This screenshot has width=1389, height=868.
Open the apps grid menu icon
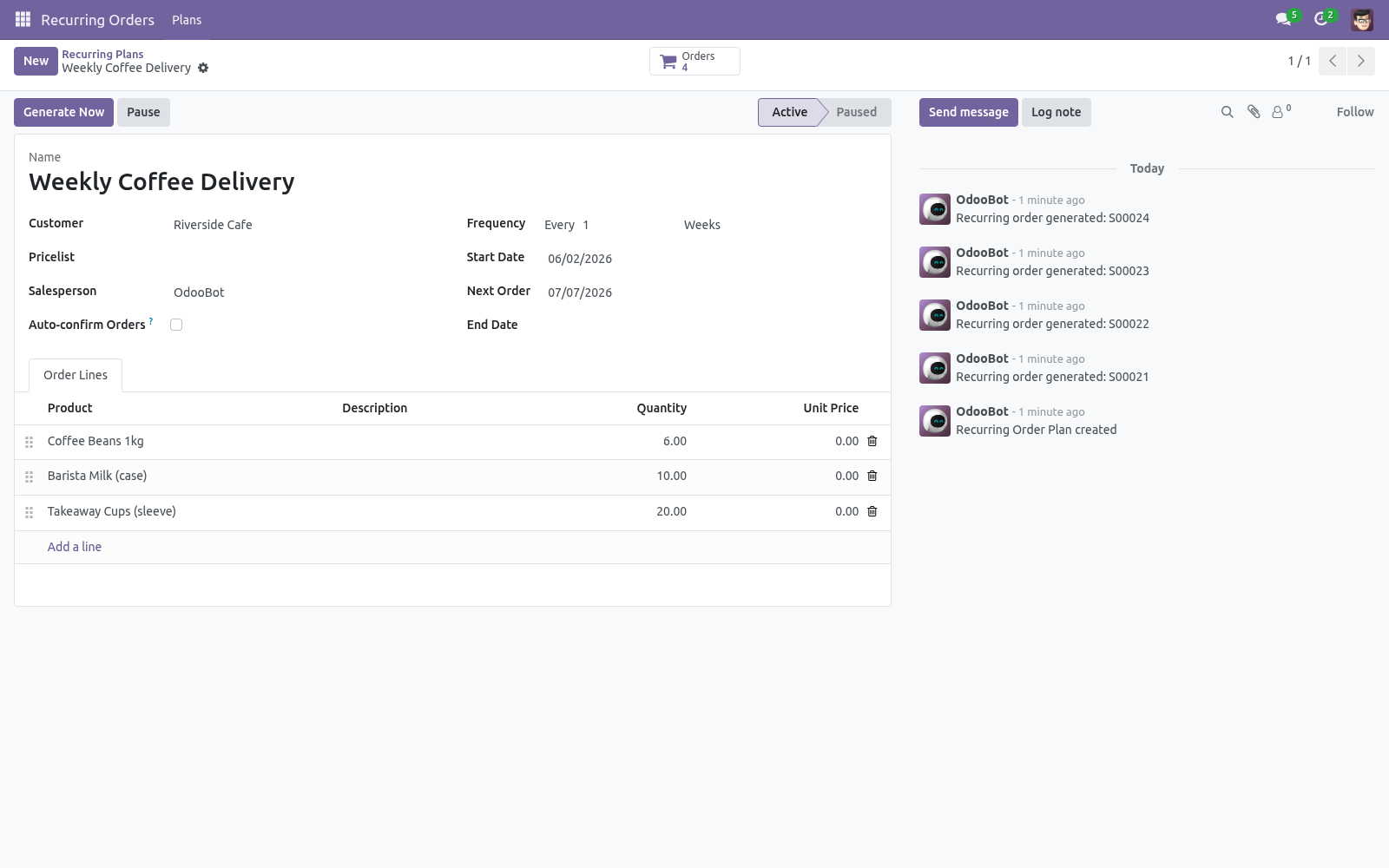click(23, 19)
